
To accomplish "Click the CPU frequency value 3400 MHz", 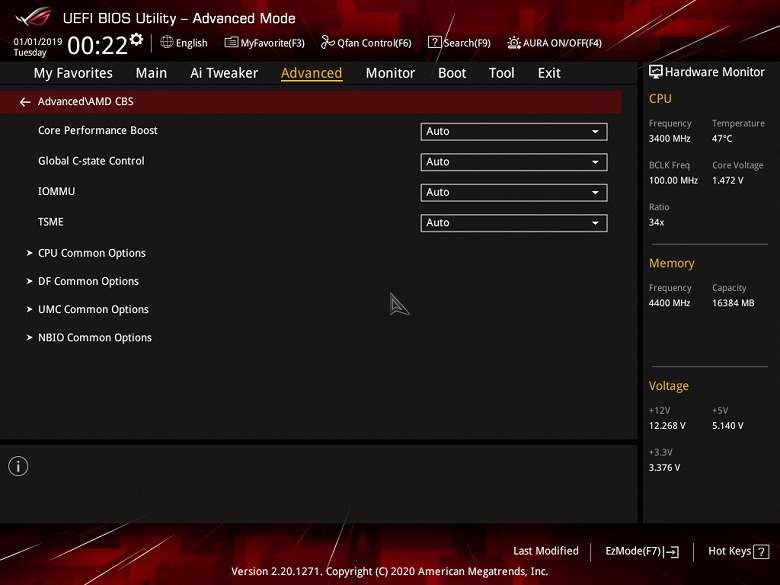I will (669, 139).
